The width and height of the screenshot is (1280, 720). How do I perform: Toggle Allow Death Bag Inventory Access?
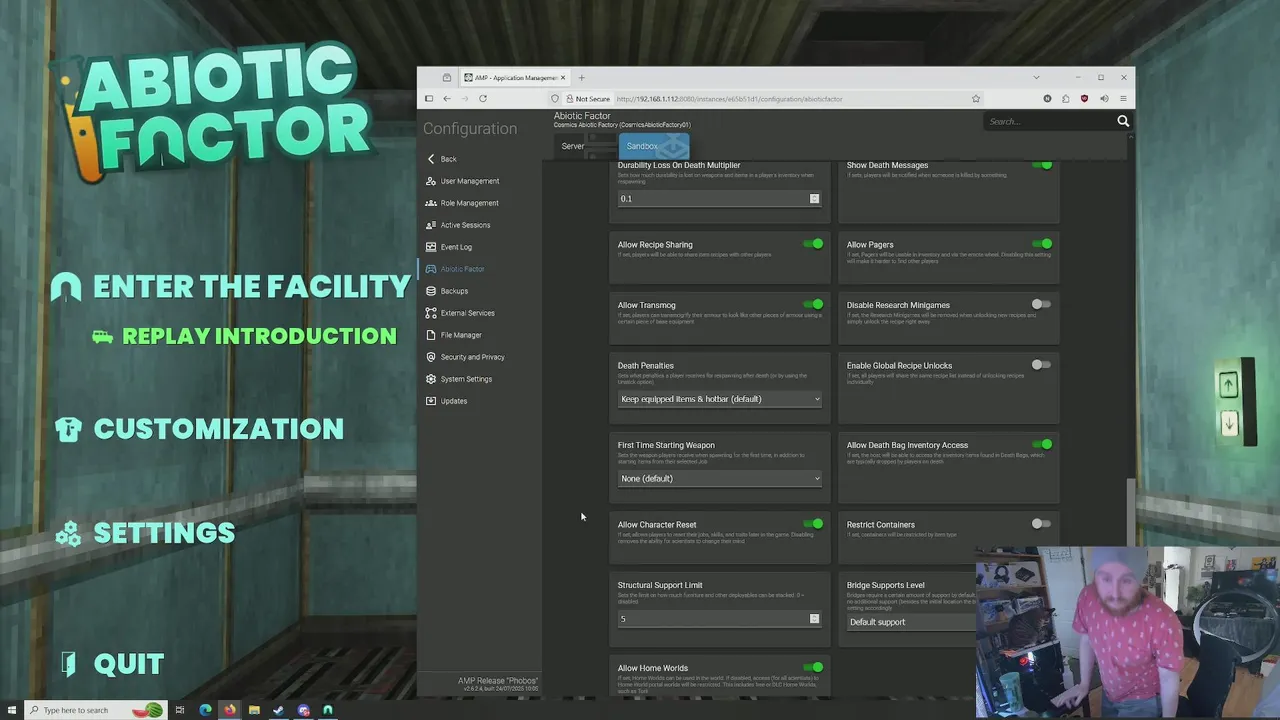coord(1042,445)
